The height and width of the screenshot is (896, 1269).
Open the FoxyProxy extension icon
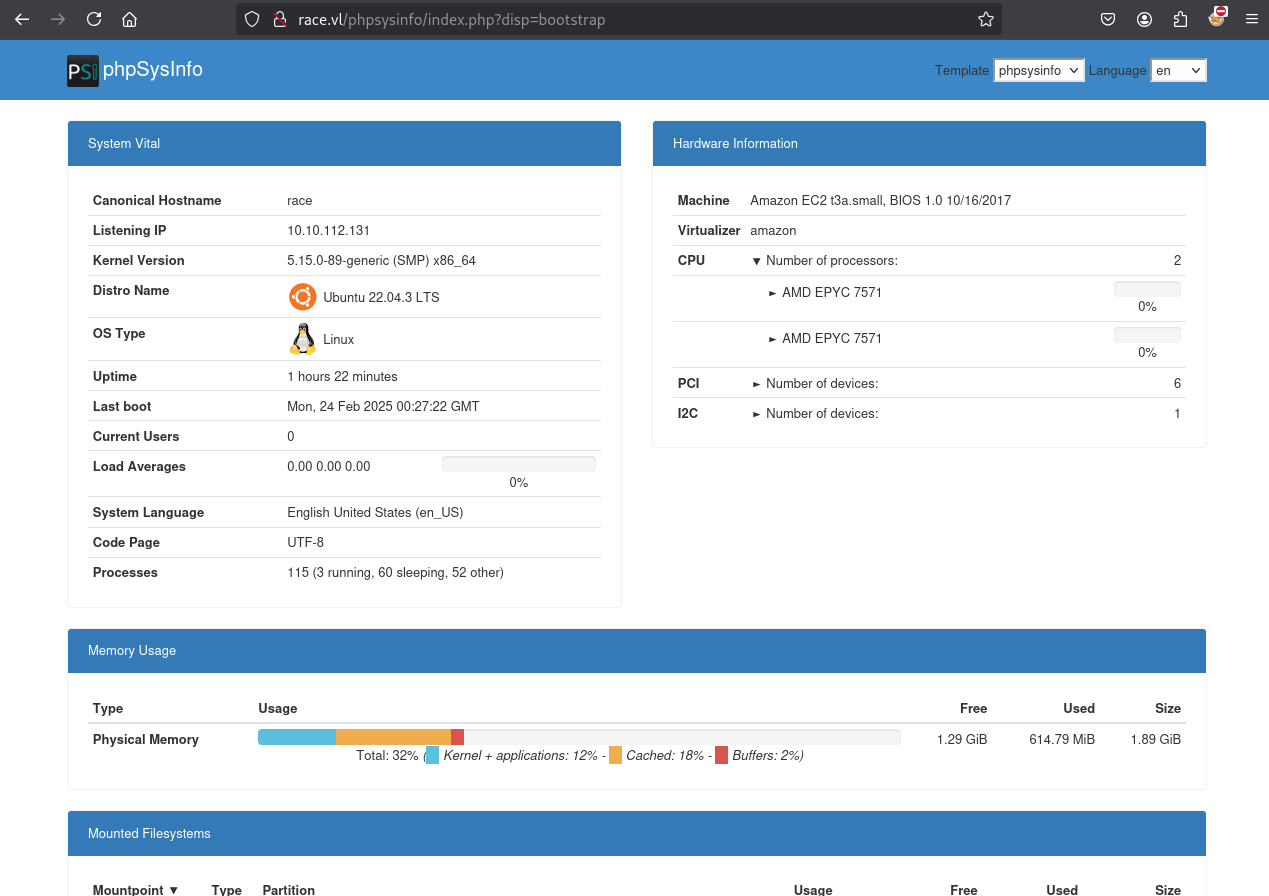1217,17
